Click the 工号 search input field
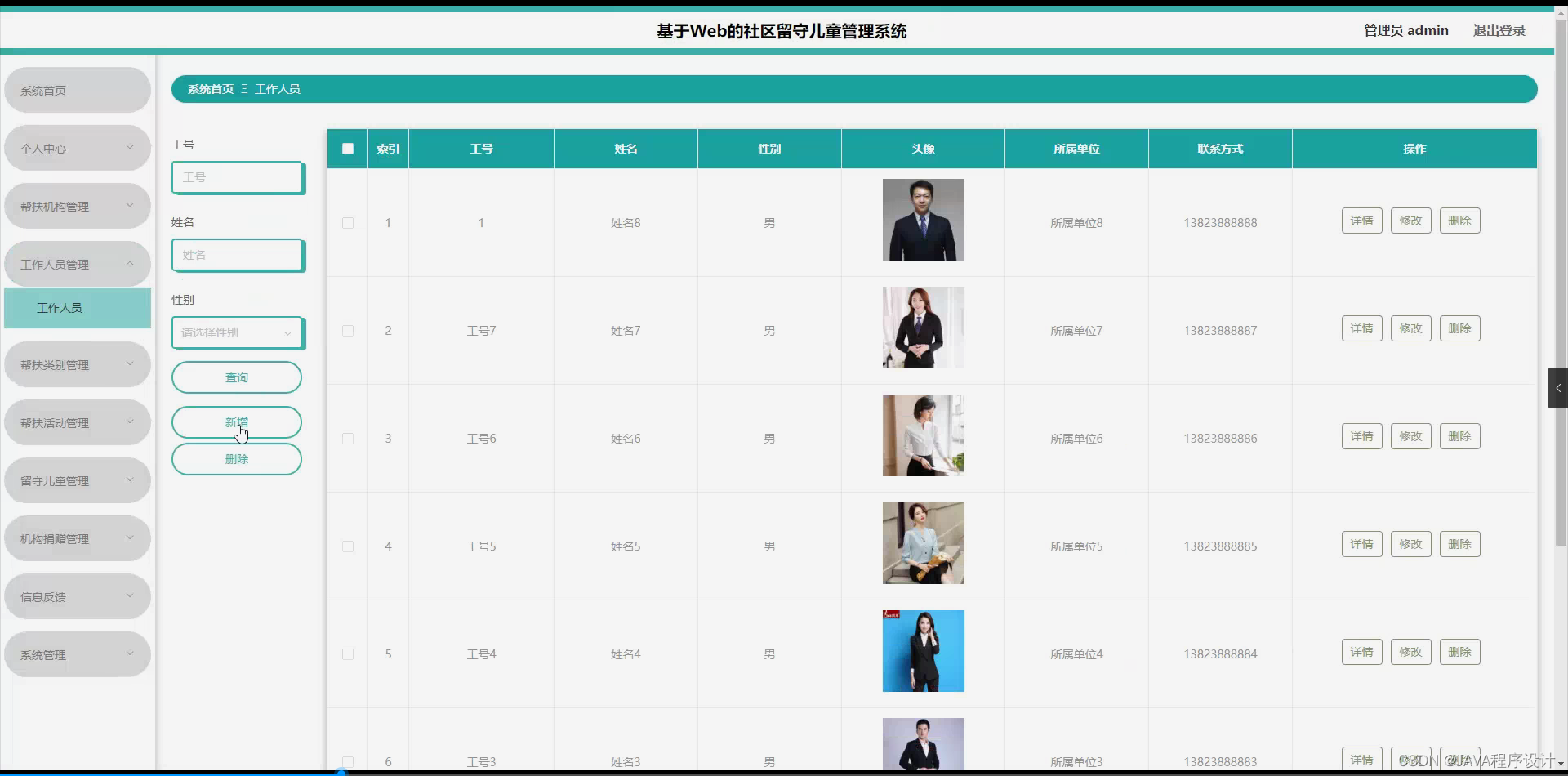The width and height of the screenshot is (1568, 776). tap(237, 176)
